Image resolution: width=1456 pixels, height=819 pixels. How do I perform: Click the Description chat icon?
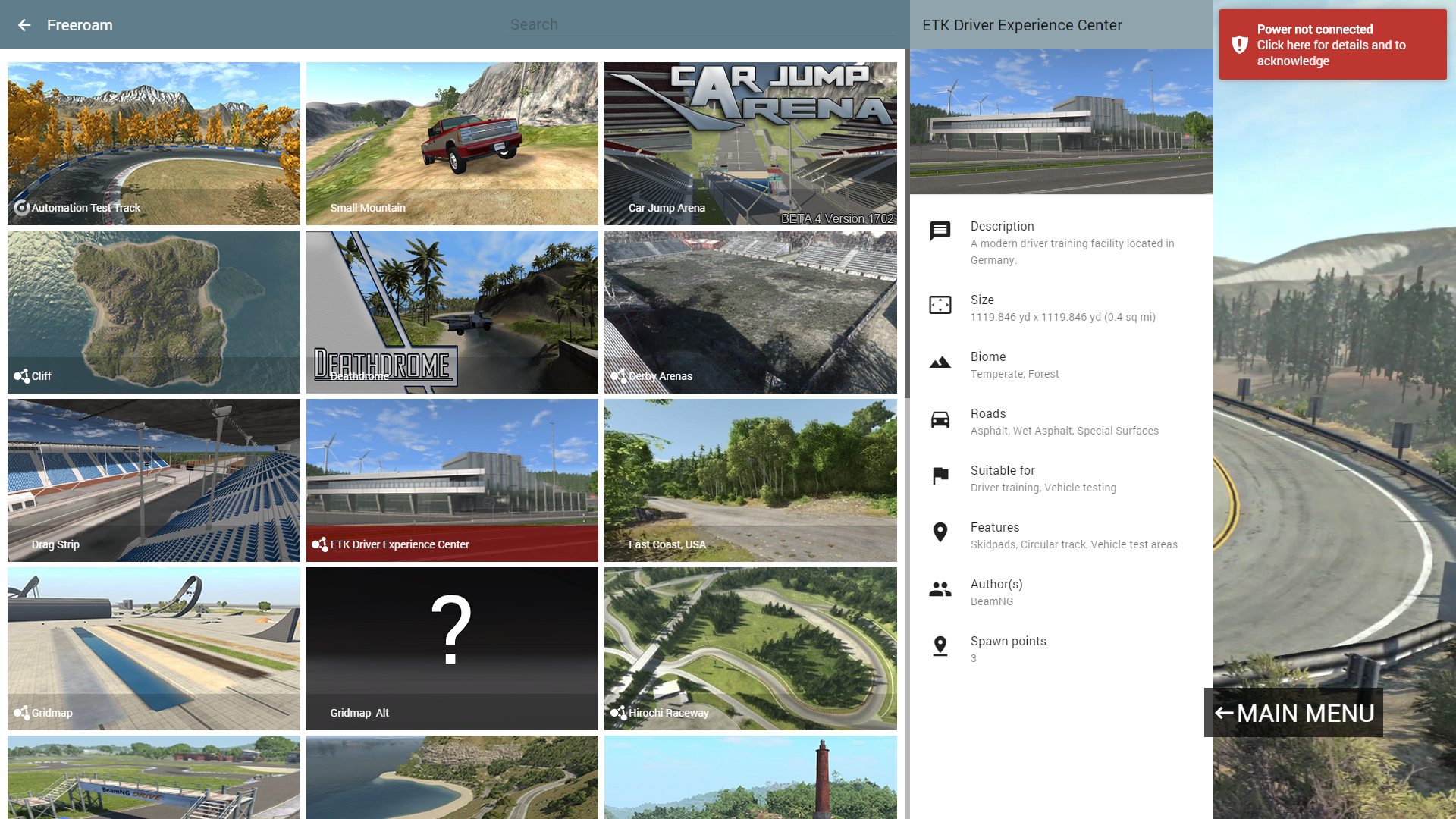point(940,231)
